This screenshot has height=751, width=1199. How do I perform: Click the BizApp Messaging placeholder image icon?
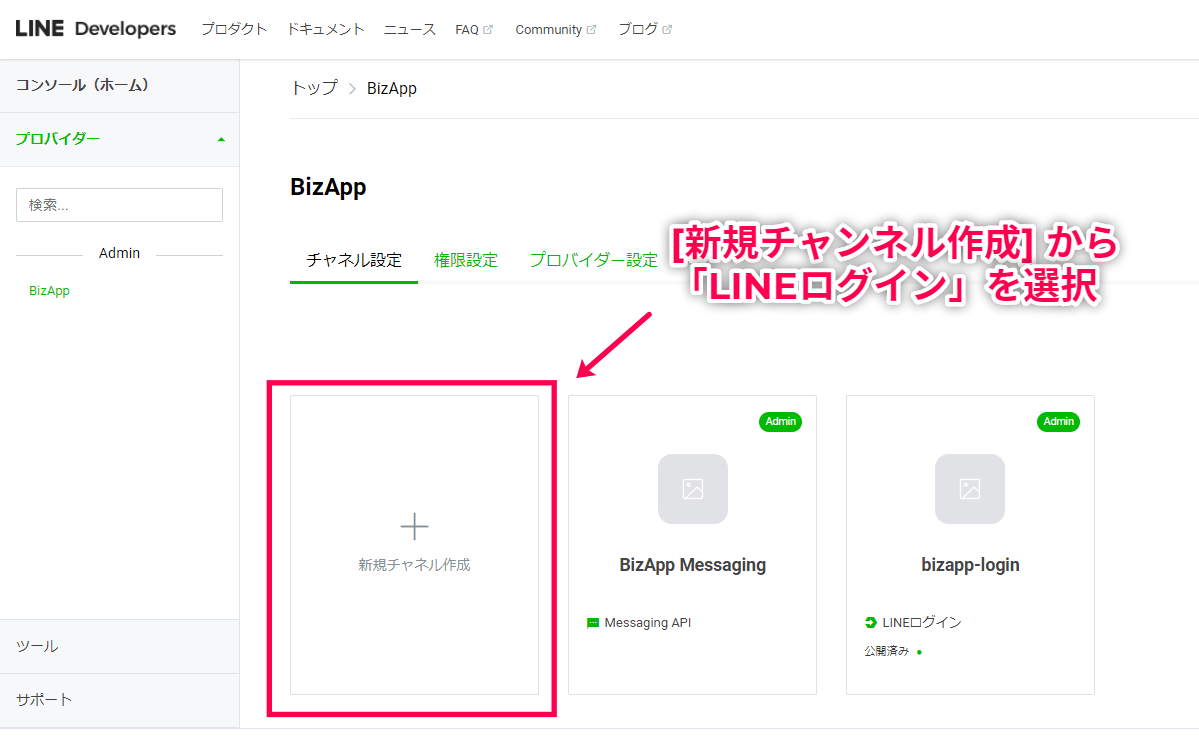pyautogui.click(x=693, y=489)
